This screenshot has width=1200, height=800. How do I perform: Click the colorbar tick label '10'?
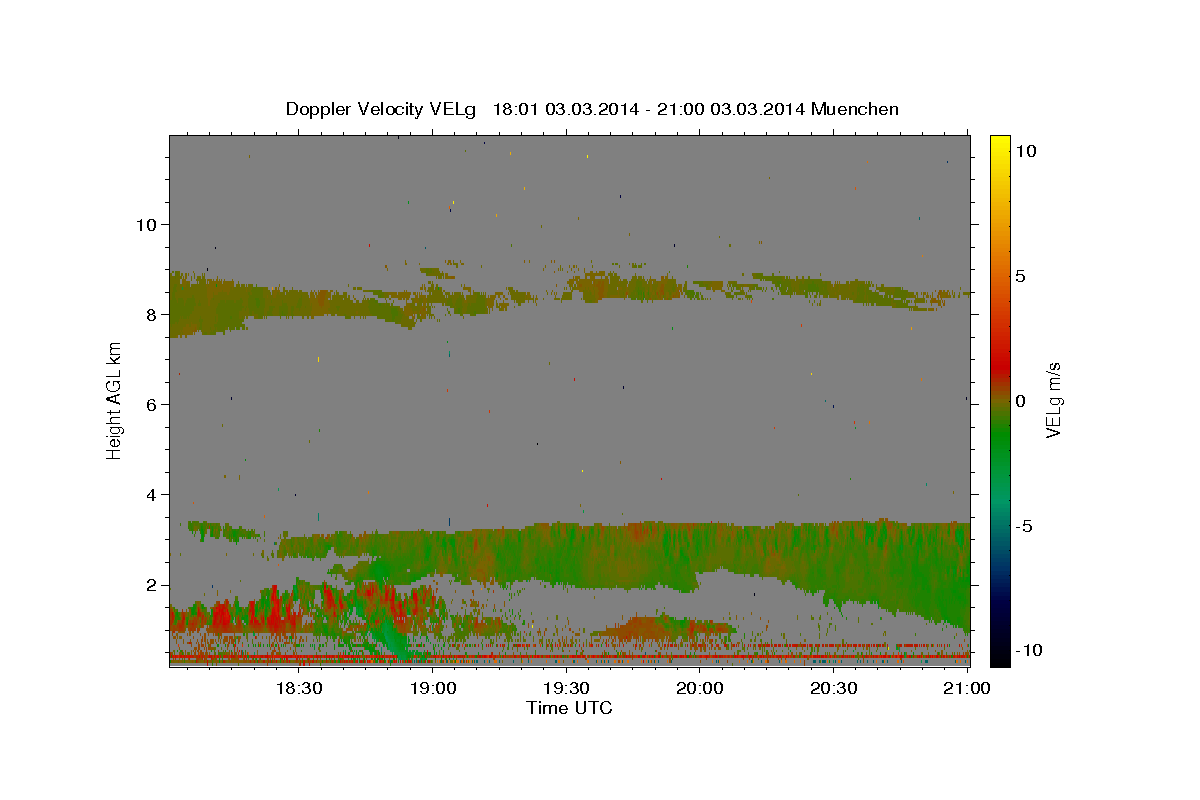(x=1025, y=151)
